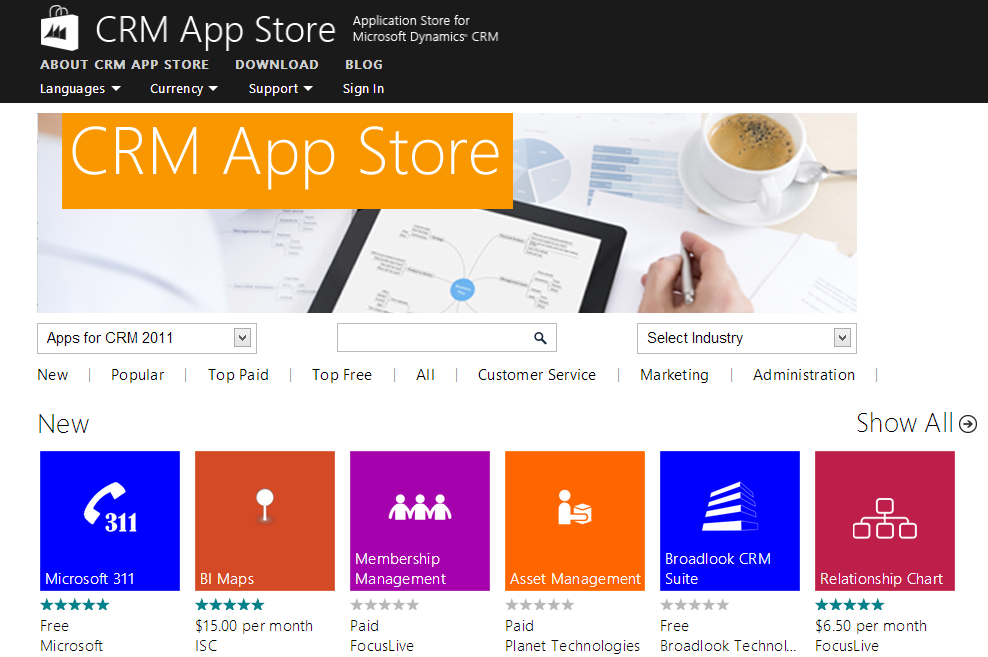Click the Membership Management star rating
The image size is (988, 657).
point(385,605)
